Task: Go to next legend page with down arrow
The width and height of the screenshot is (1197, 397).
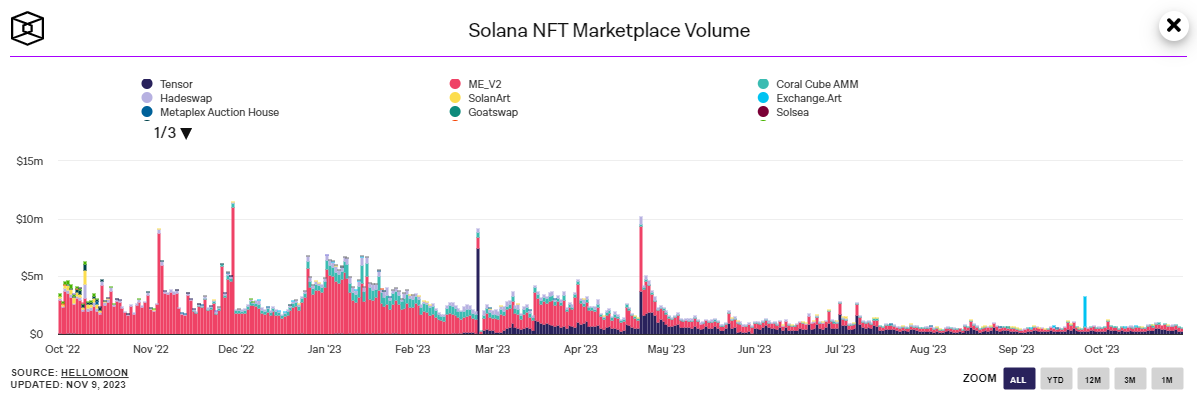Action: coord(186,134)
